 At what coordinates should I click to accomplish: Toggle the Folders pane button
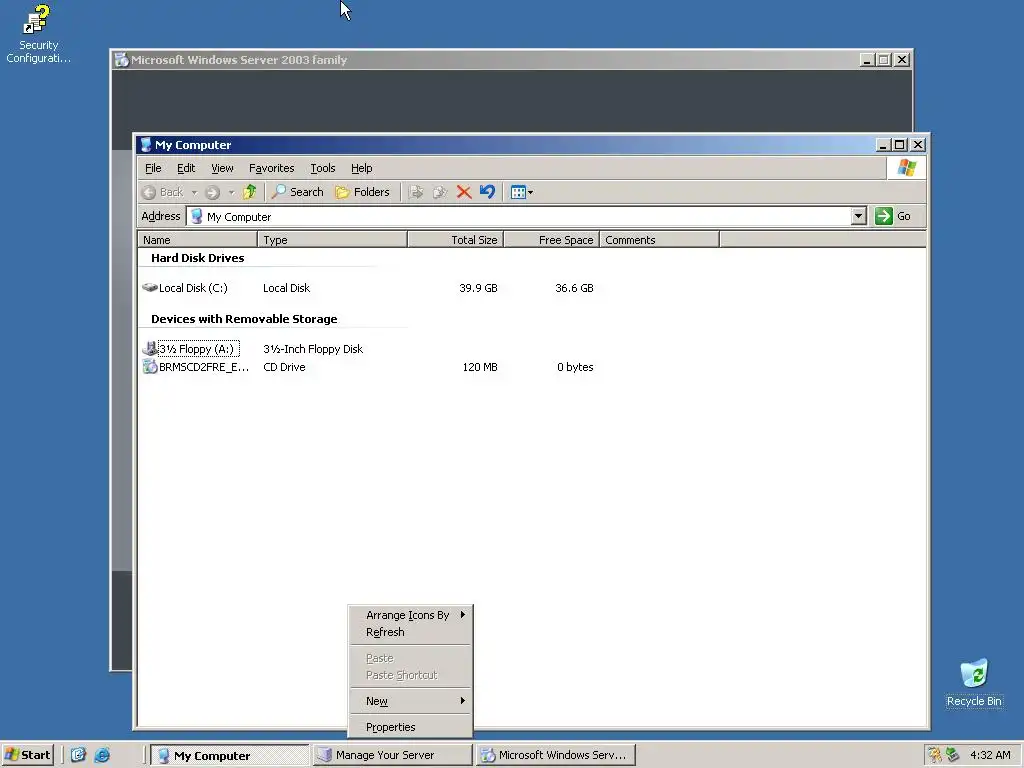click(362, 192)
